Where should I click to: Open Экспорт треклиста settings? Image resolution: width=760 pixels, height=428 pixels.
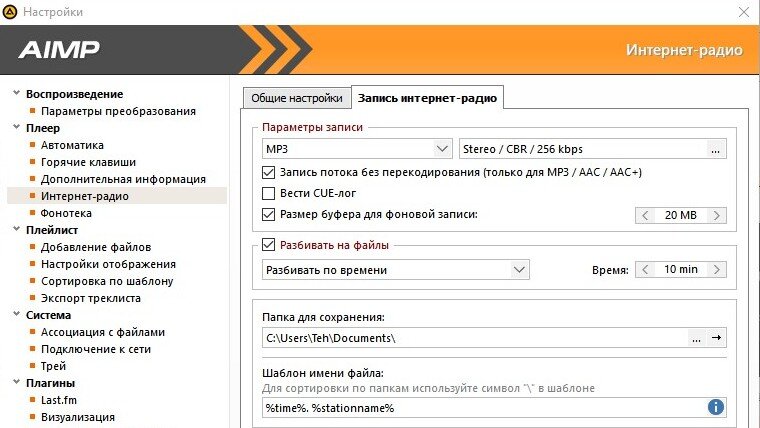[91, 298]
